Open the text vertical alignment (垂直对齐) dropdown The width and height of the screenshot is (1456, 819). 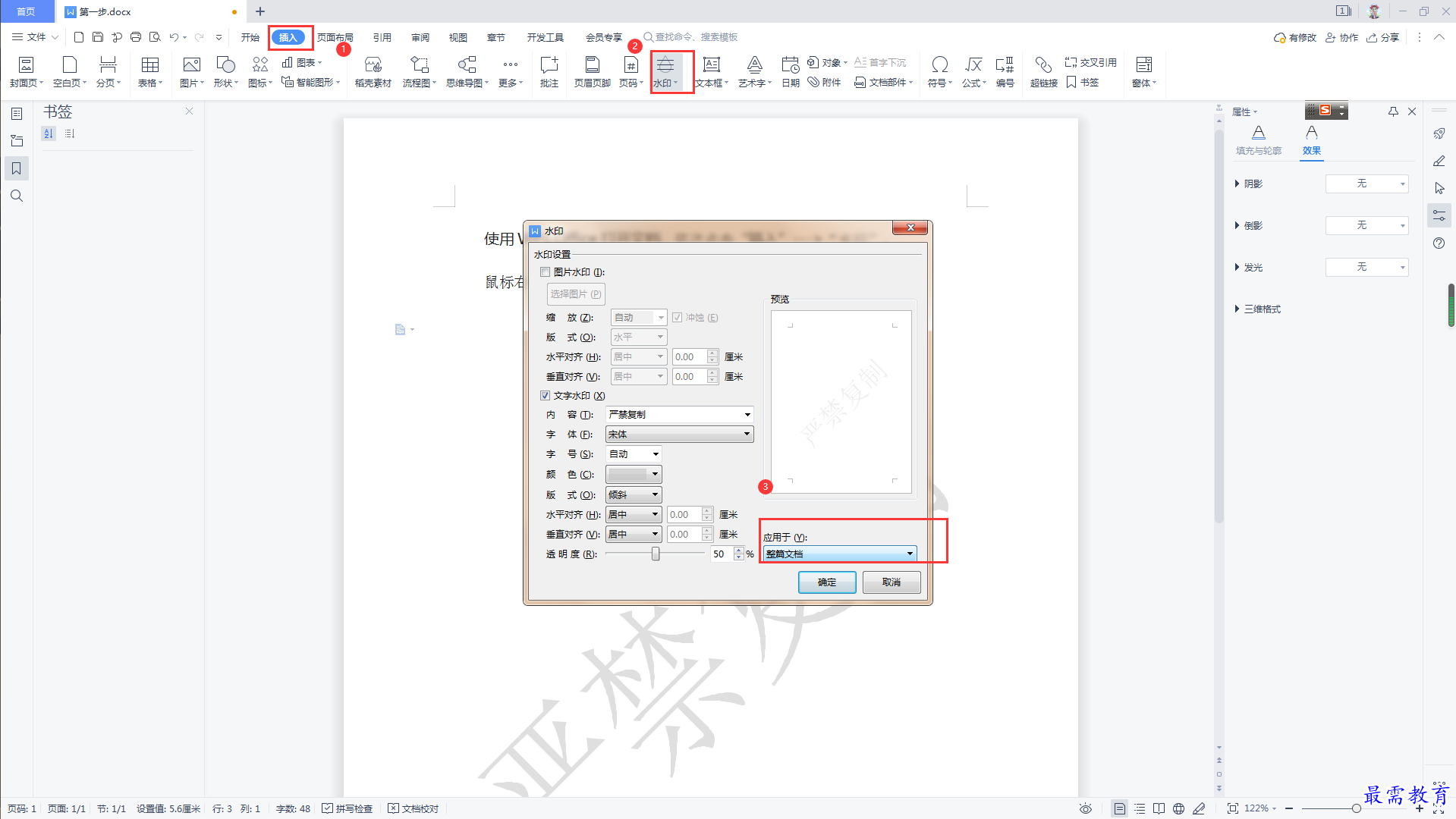click(634, 535)
